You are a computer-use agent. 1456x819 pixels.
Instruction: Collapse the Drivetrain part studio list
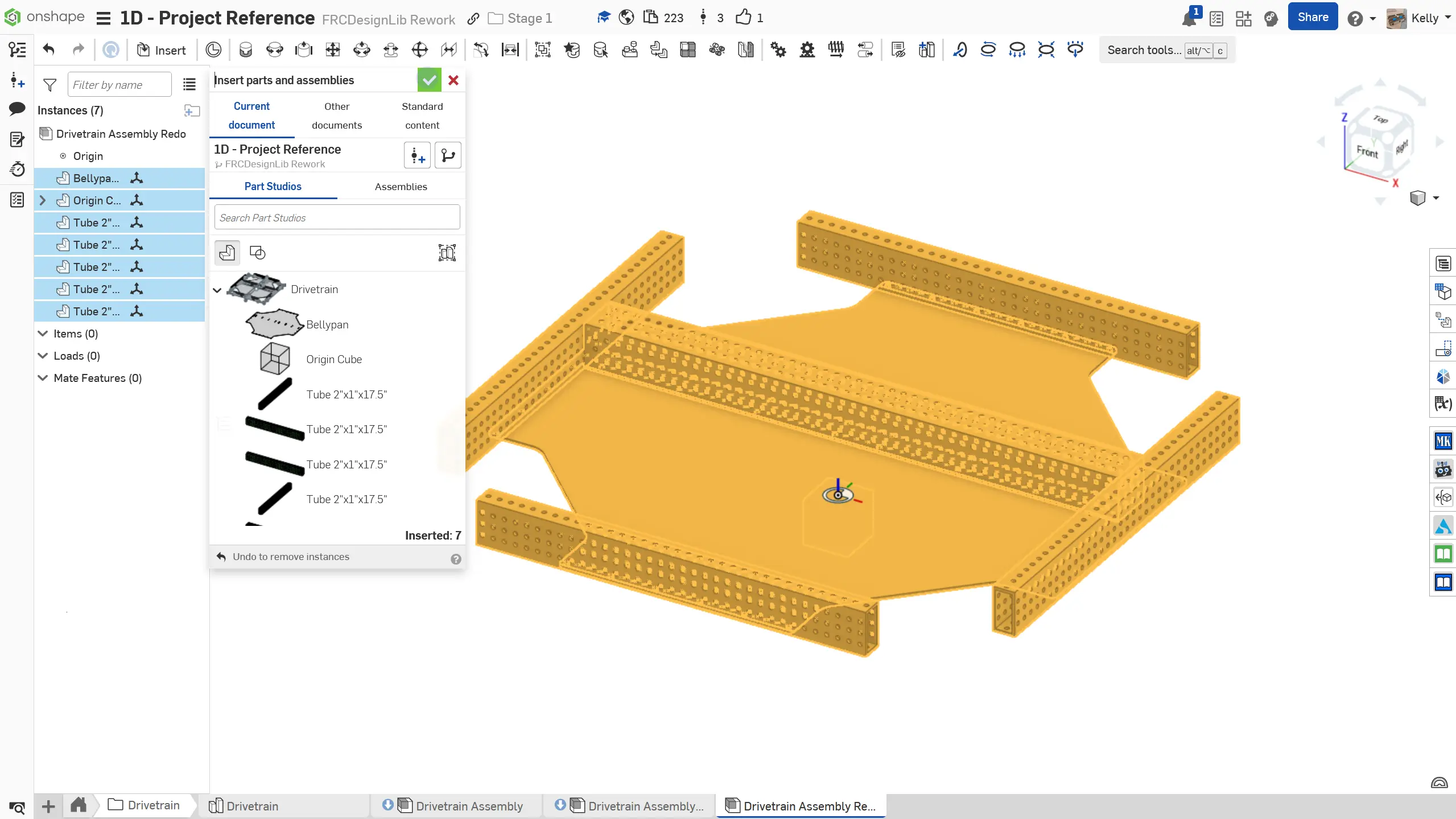tap(217, 290)
